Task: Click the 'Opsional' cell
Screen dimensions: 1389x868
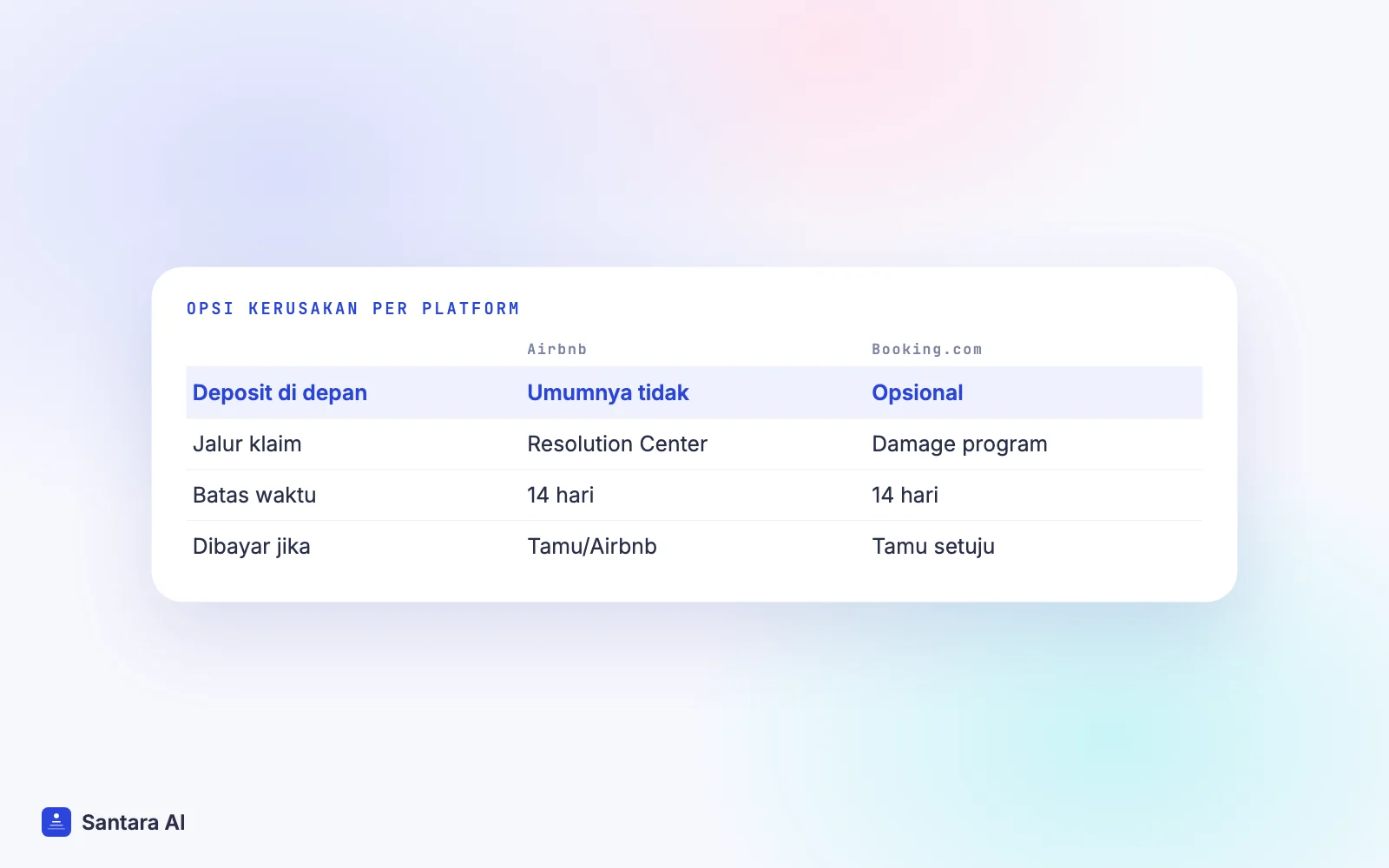Action: (918, 393)
